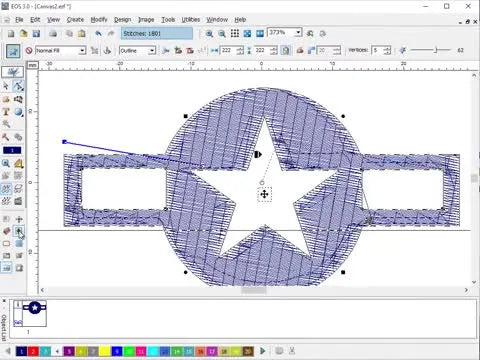The image size is (480, 360).
Task: Click the star design thumbnail in Object List
Action: pyautogui.click(x=35, y=308)
